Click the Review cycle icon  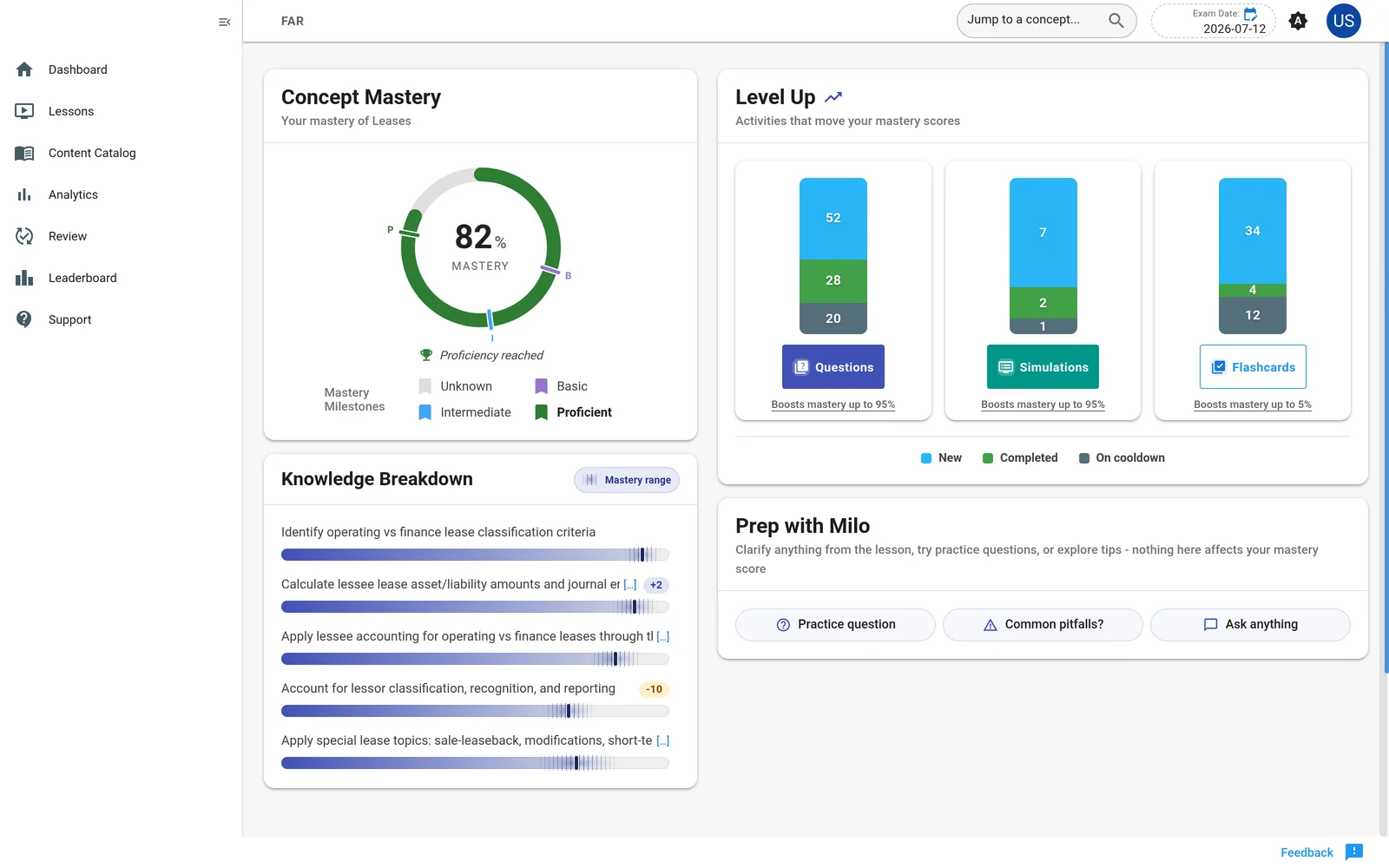coord(24,236)
